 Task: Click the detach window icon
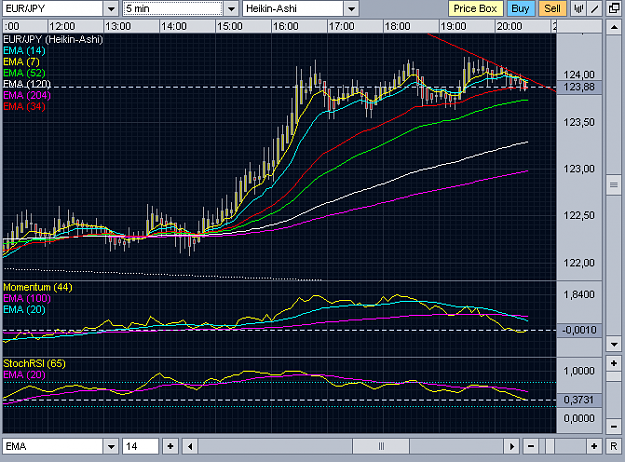(614, 9)
